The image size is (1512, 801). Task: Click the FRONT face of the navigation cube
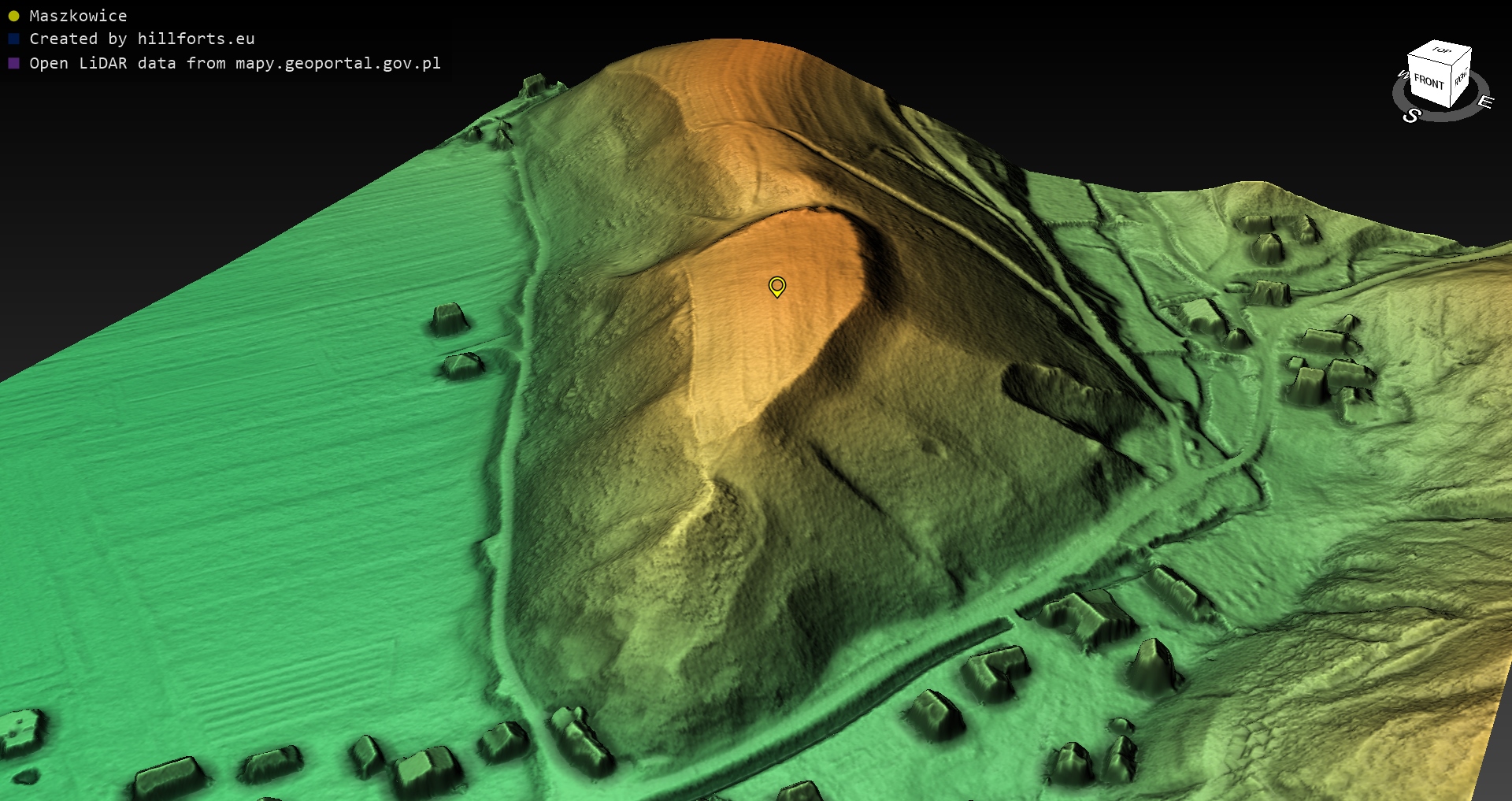pos(1429,82)
